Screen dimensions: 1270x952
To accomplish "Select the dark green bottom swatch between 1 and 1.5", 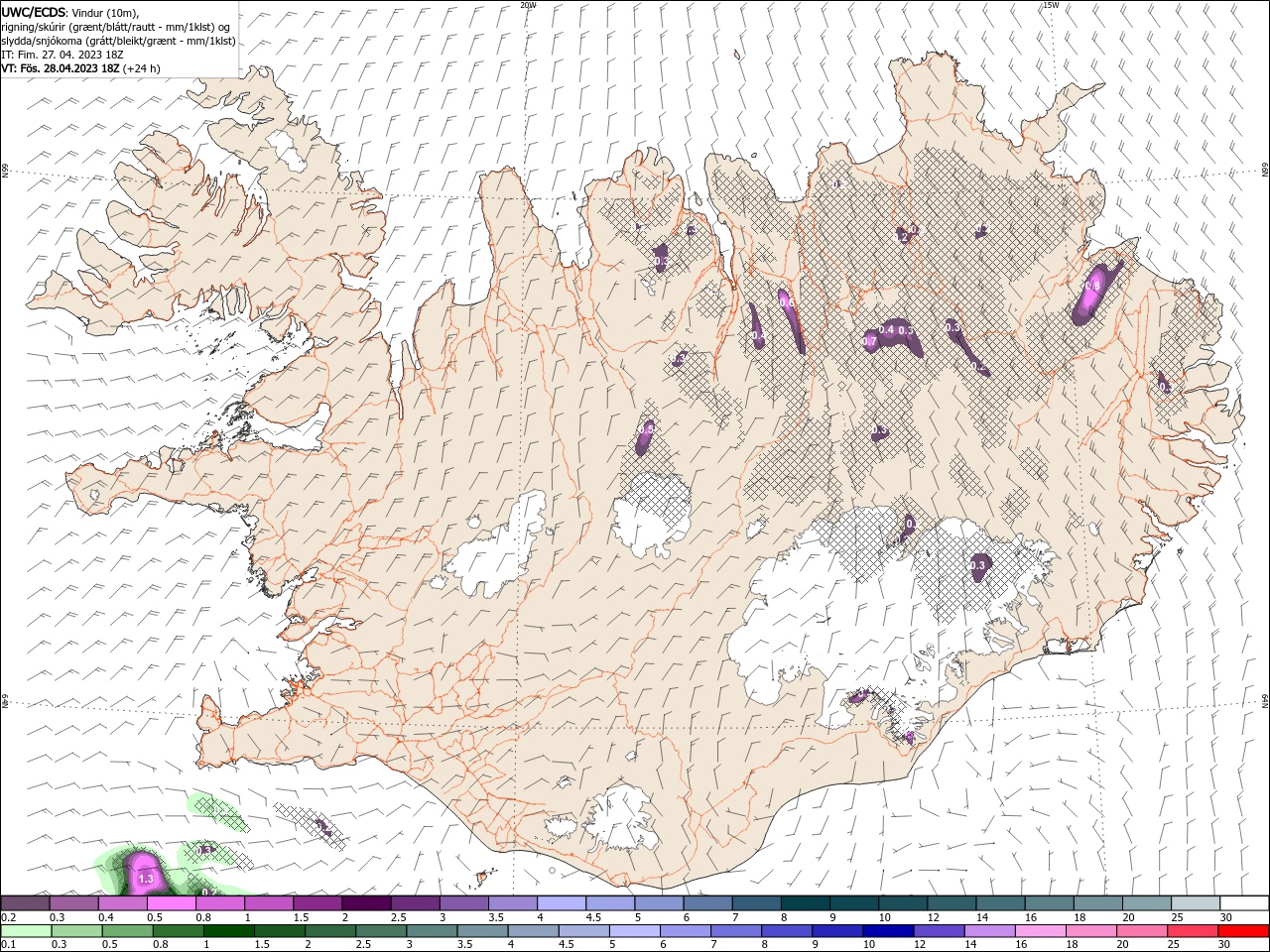I will tap(229, 931).
